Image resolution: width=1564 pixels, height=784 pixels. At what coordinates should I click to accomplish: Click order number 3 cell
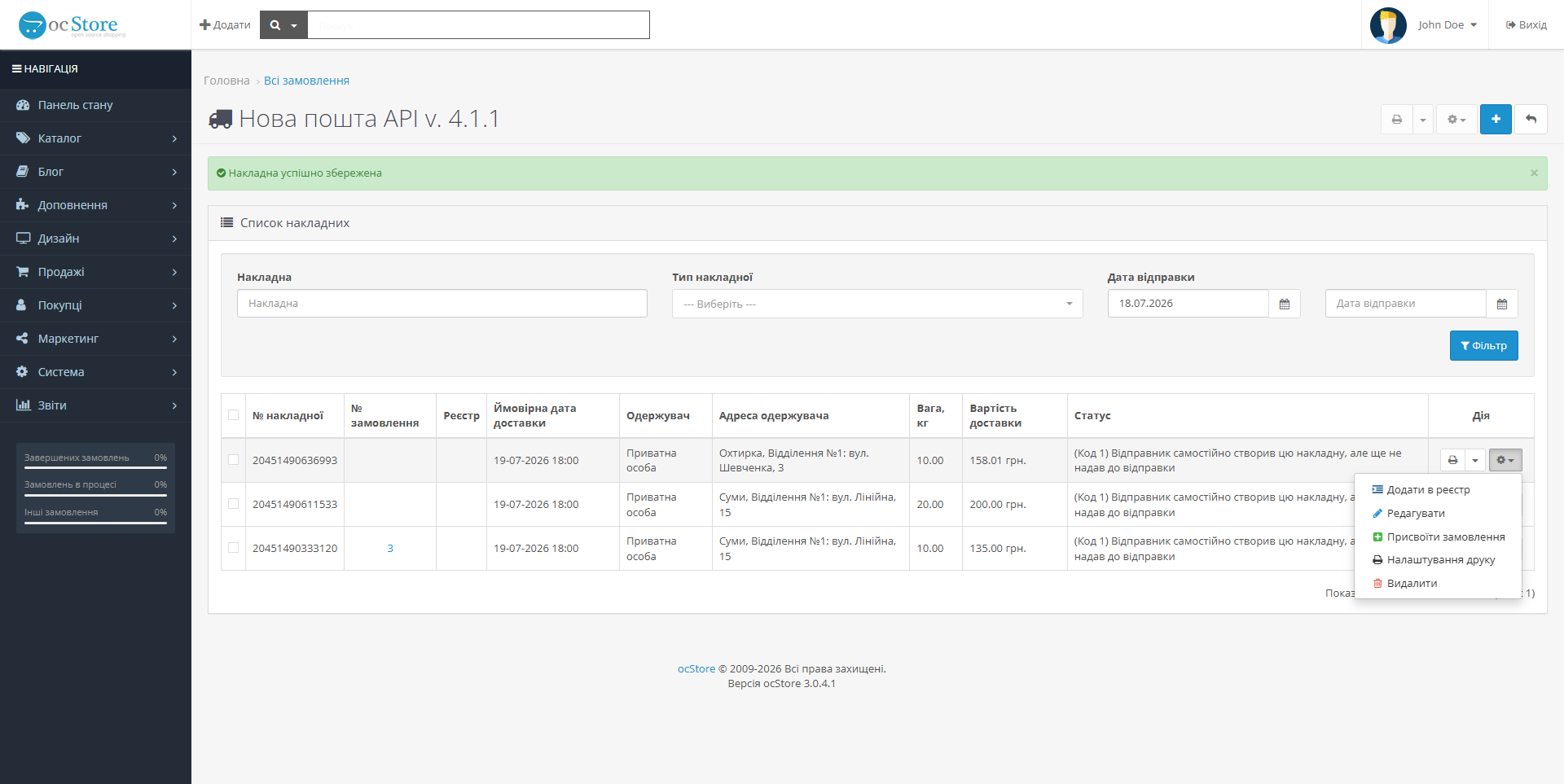pos(390,549)
